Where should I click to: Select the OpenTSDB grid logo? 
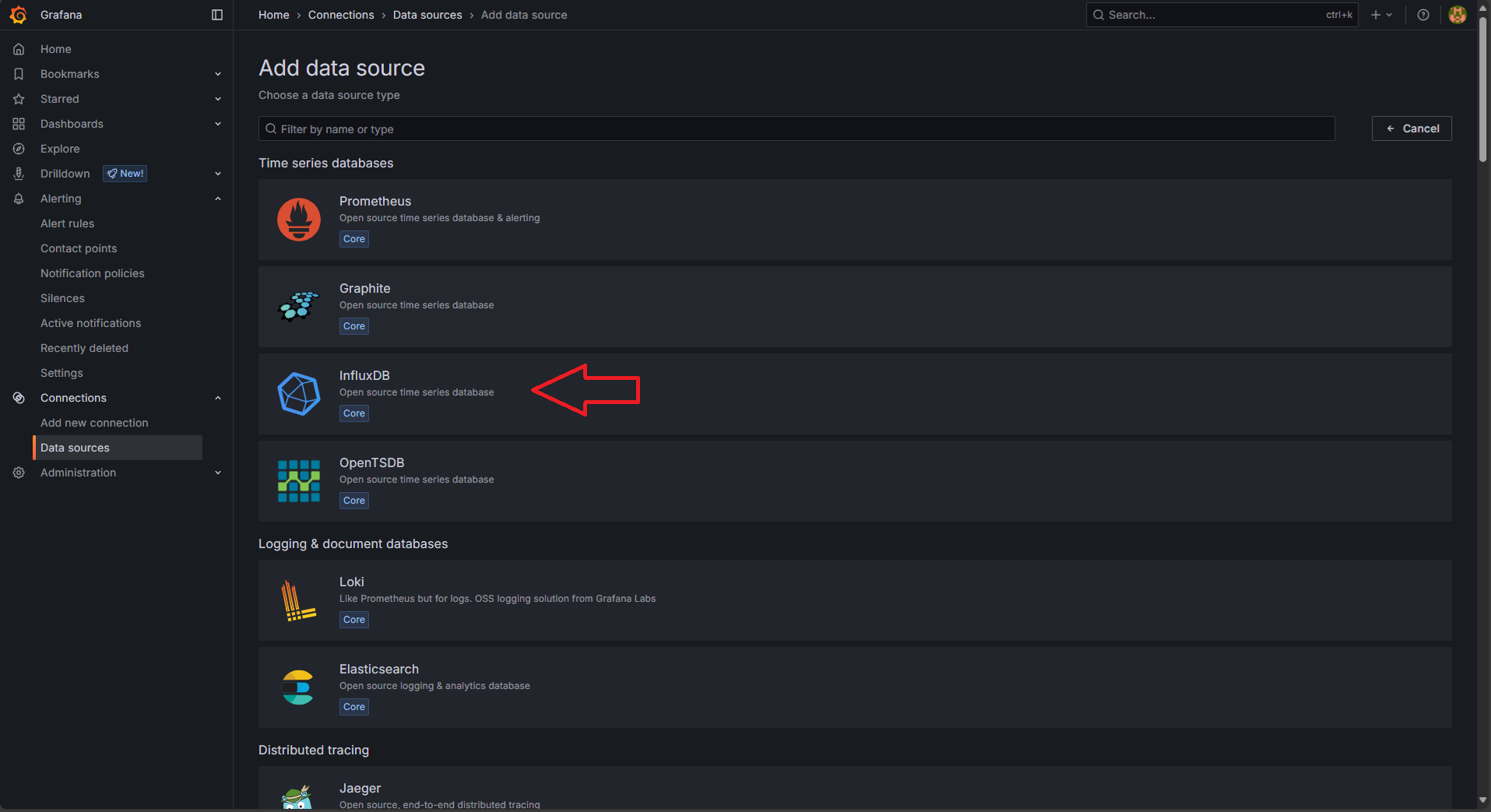(x=299, y=481)
